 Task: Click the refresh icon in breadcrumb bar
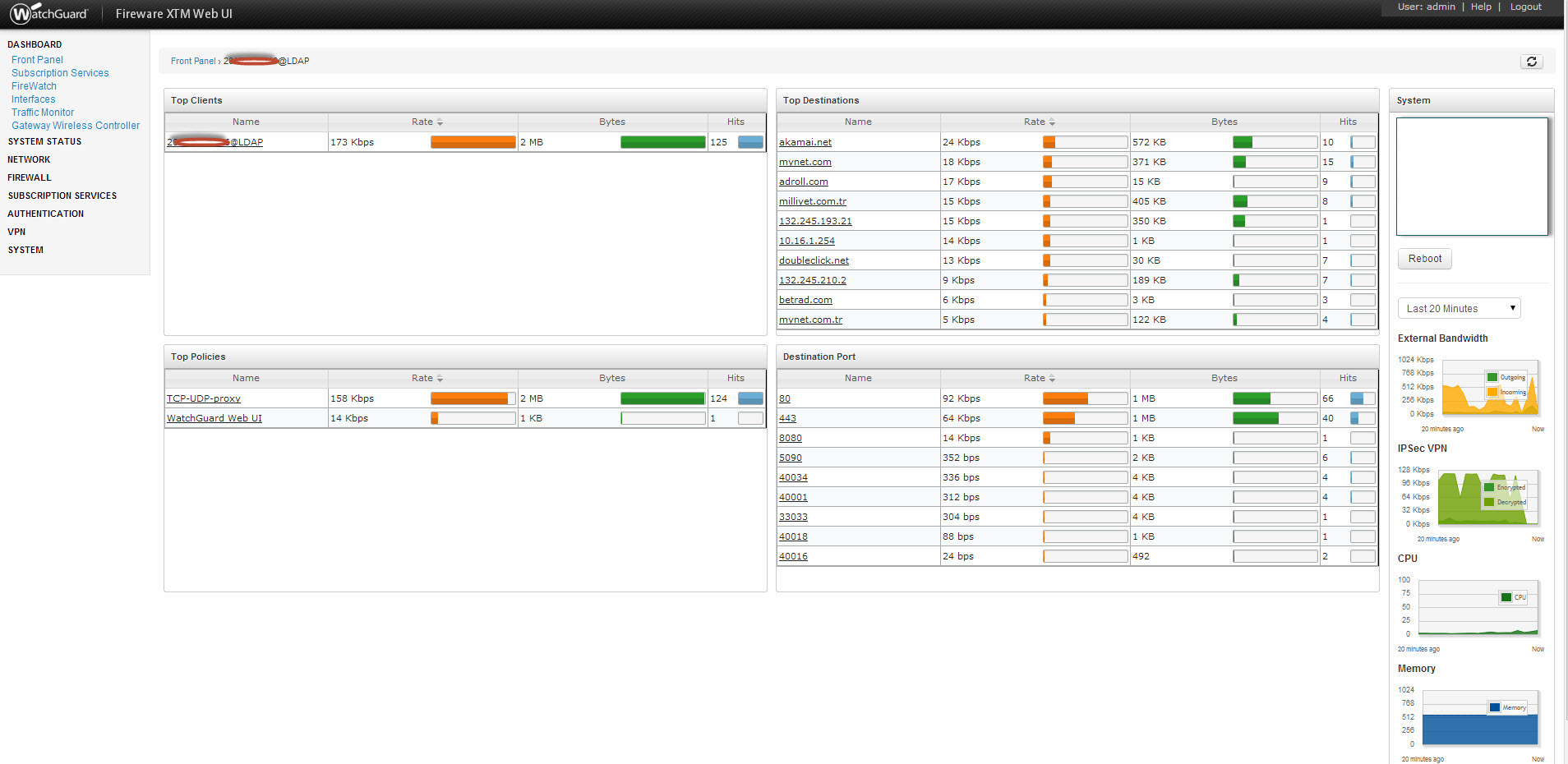click(1531, 62)
